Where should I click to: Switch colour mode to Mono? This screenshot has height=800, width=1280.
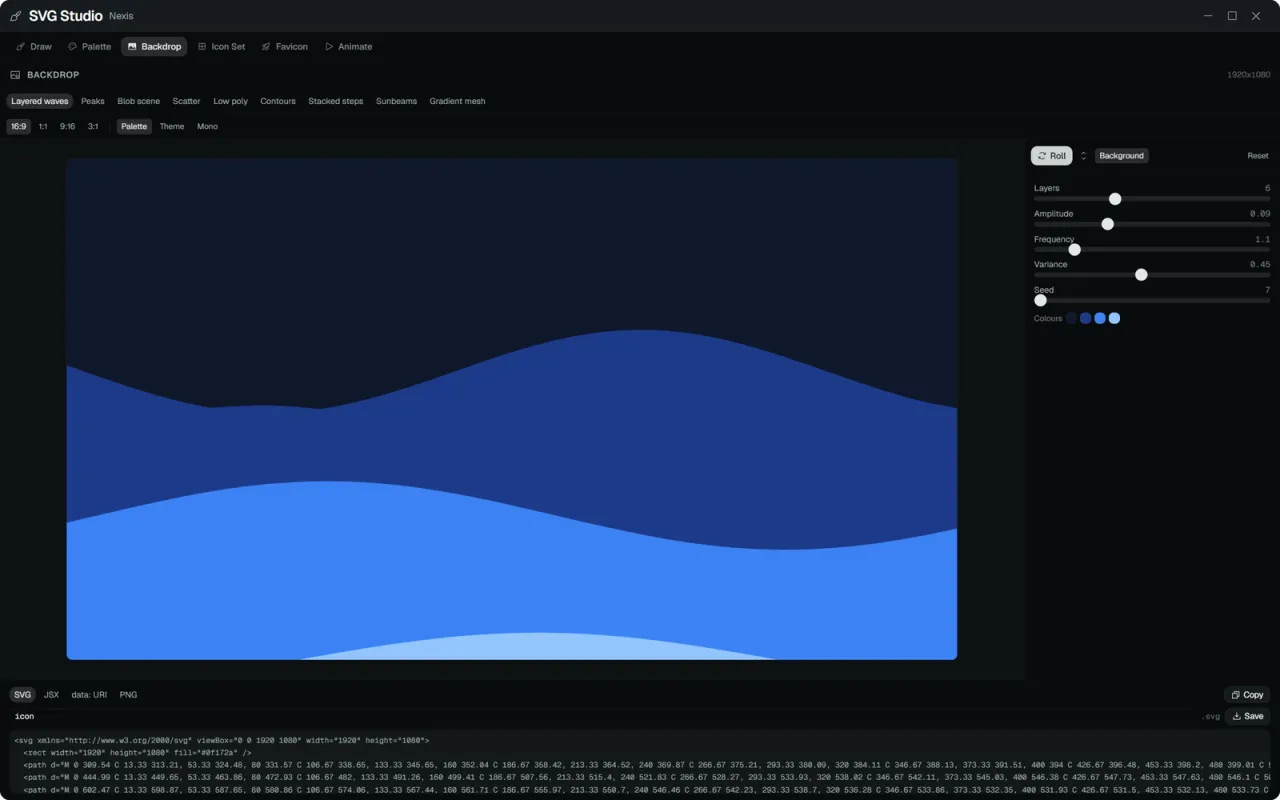pos(207,127)
